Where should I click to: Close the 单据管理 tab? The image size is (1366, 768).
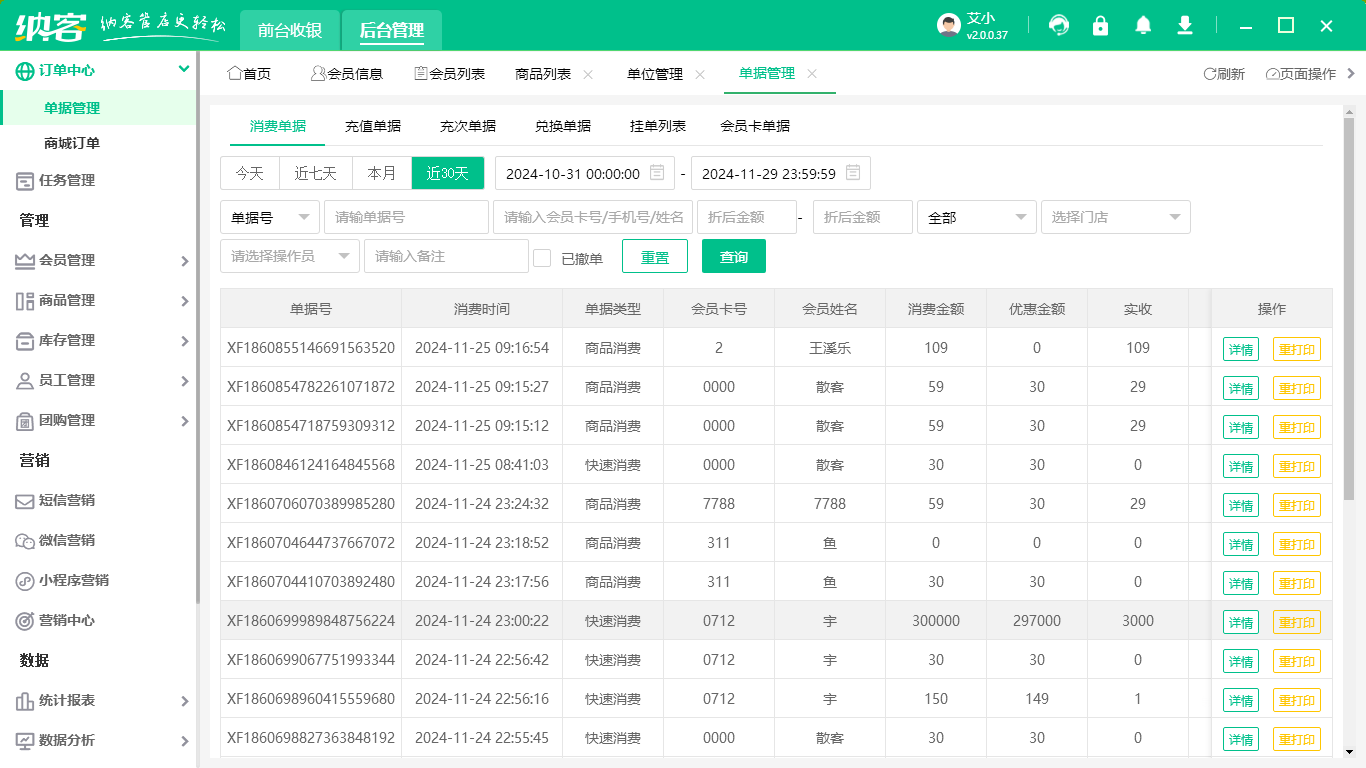click(812, 74)
